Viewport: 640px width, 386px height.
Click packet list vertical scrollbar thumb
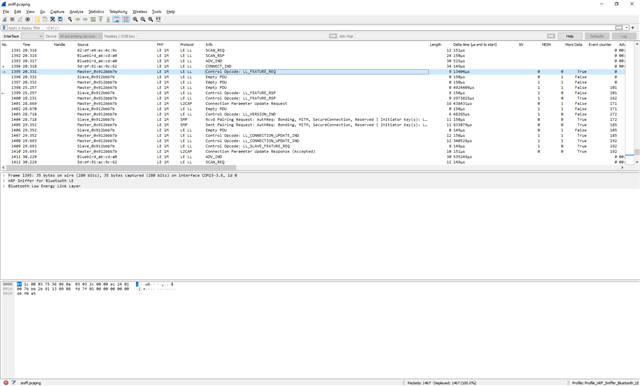(x=637, y=152)
